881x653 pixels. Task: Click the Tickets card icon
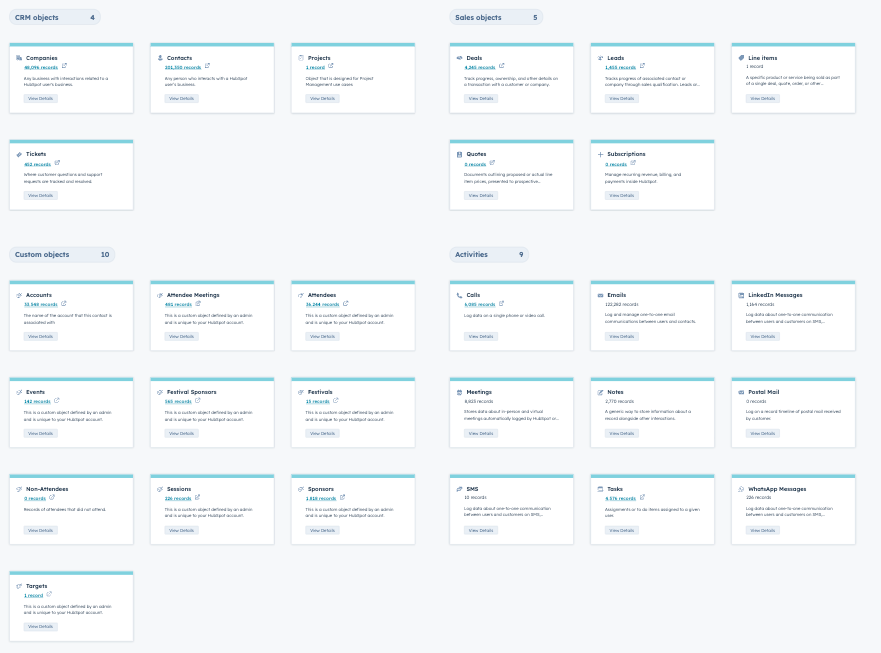click(x=19, y=154)
